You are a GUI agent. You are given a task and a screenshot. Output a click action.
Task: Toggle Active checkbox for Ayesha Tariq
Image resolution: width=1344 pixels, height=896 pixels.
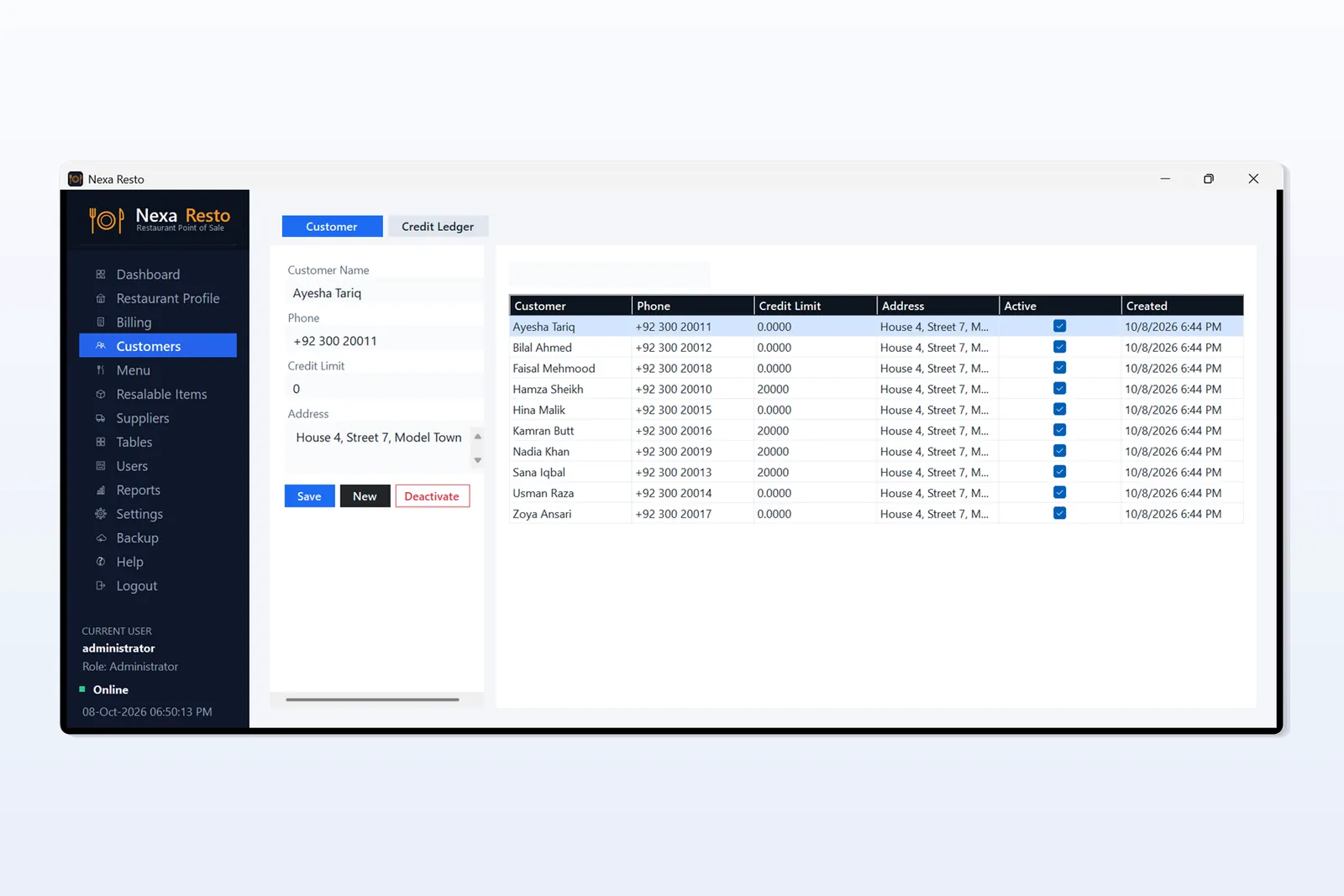1059,327
